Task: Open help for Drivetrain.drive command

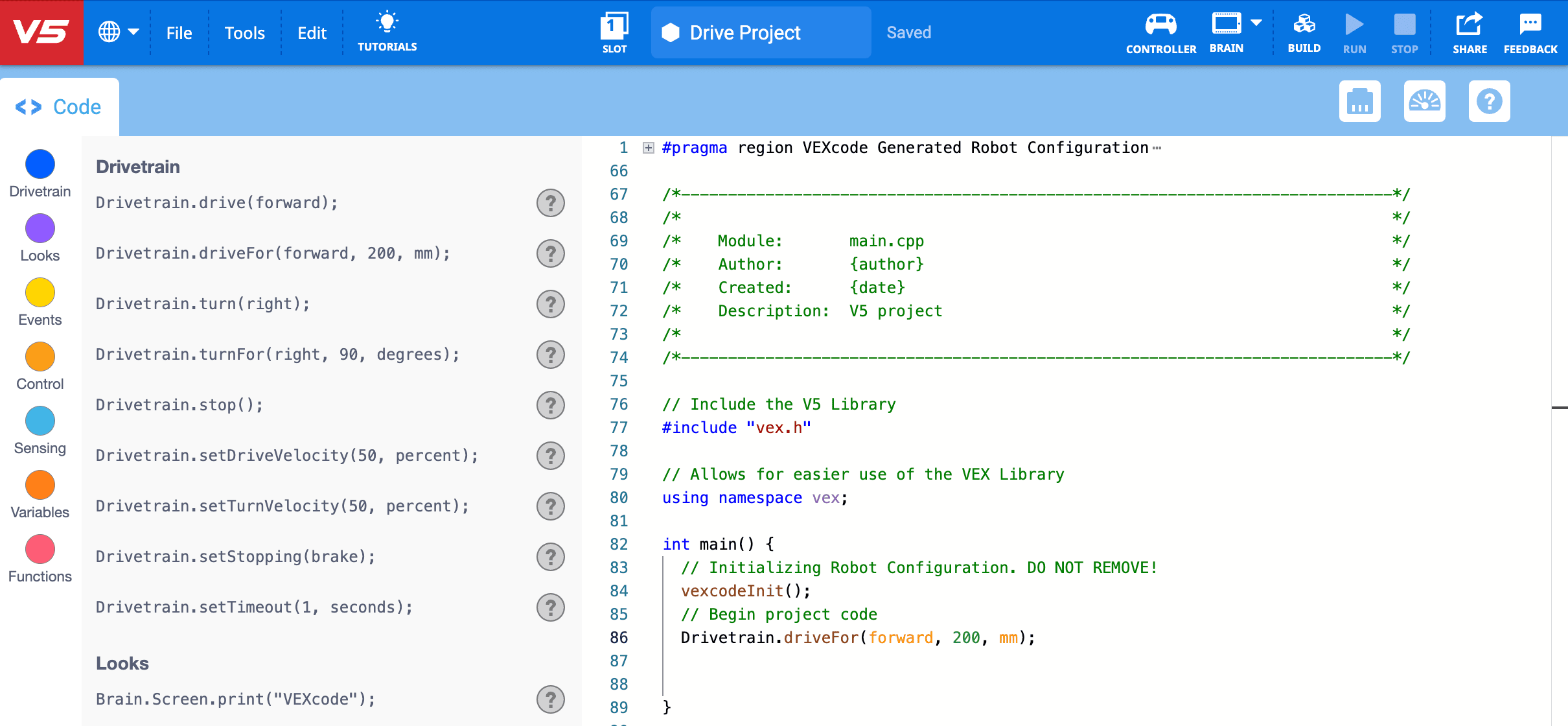Action: click(x=550, y=202)
